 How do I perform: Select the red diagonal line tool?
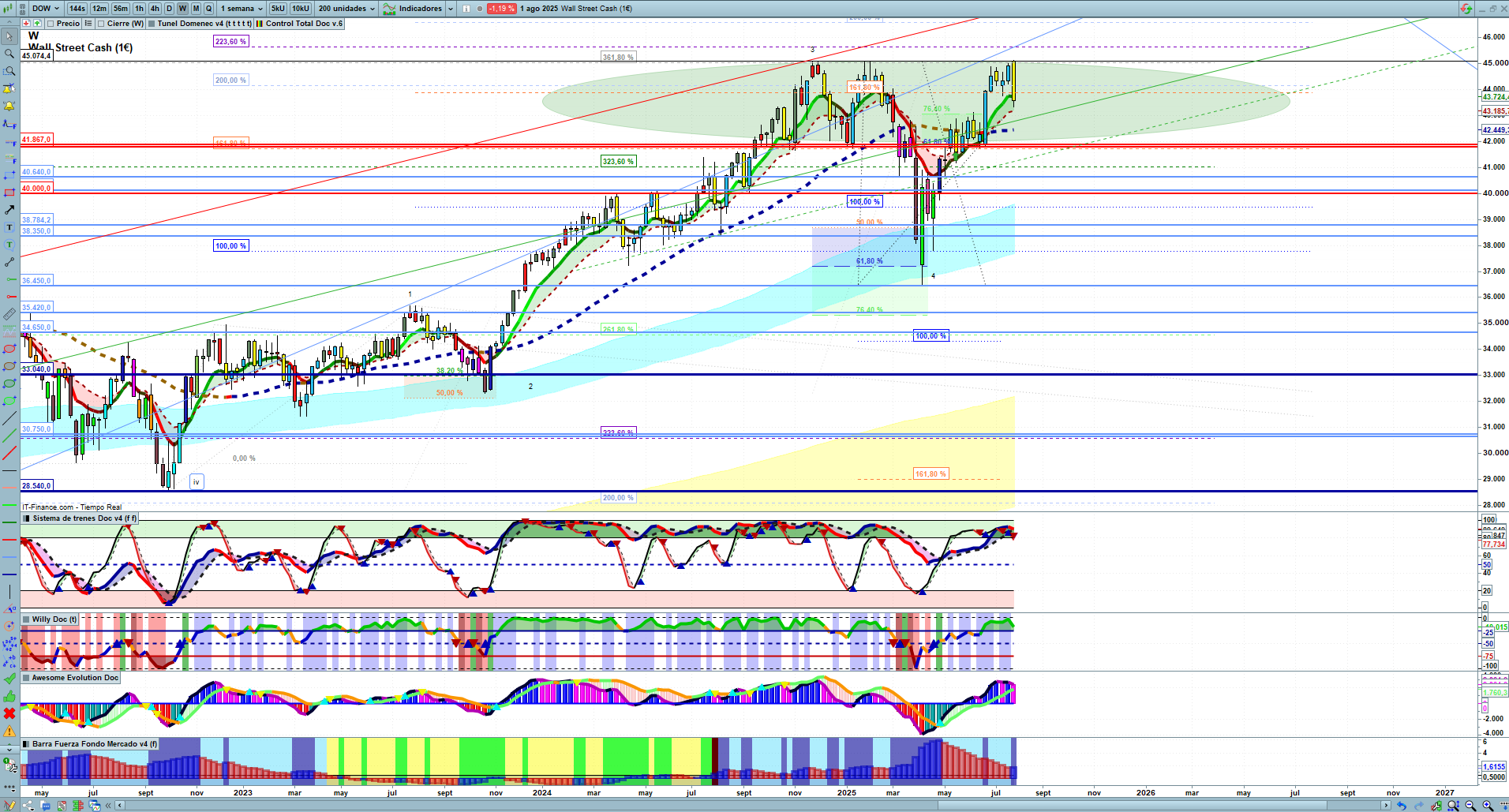click(x=9, y=453)
